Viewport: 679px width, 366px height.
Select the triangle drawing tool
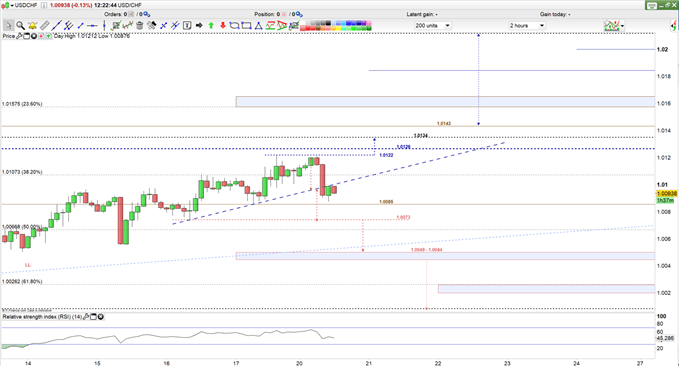259,25
